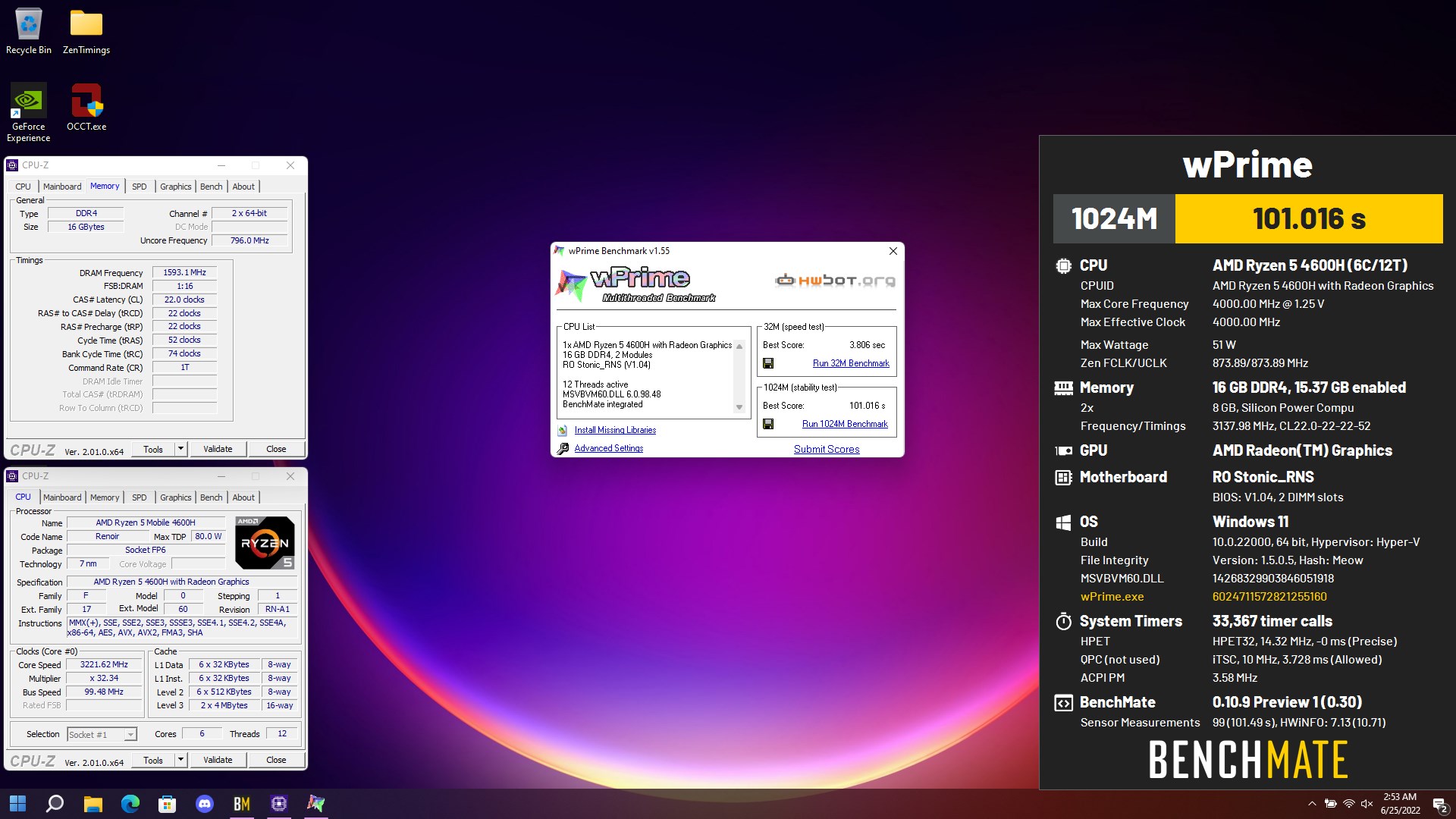
Task: Click the HWBOT.org logo in wPrime
Action: (x=835, y=281)
